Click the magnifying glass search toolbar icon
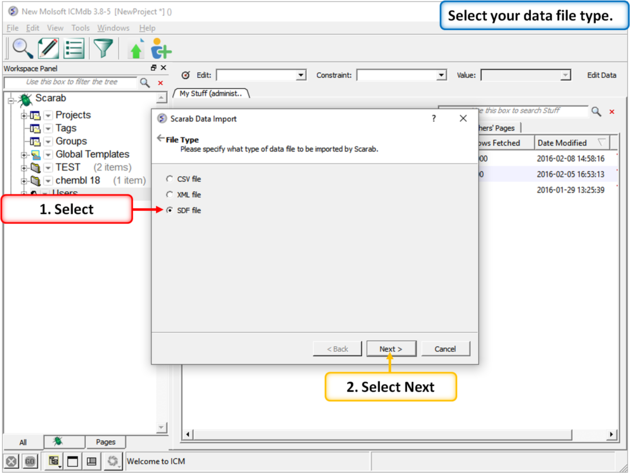630x473 pixels. tap(21, 48)
